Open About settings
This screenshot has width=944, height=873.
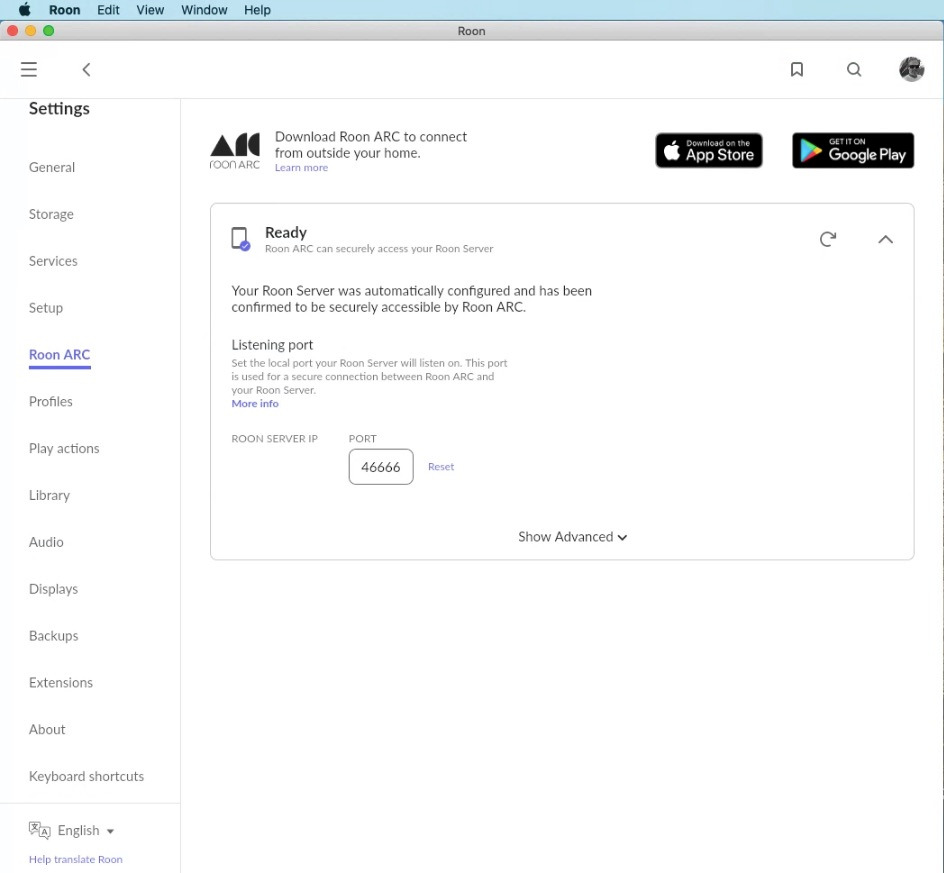point(47,729)
